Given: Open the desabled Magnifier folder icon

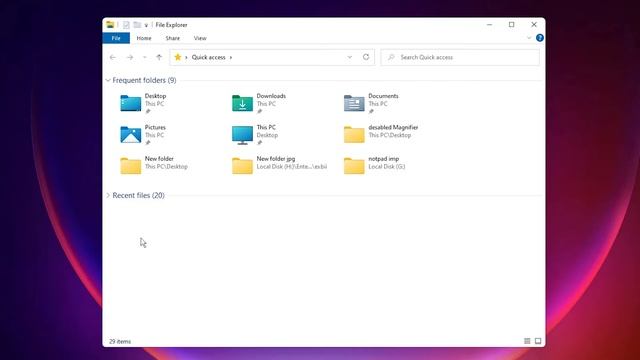Looking at the screenshot, I should [x=354, y=135].
